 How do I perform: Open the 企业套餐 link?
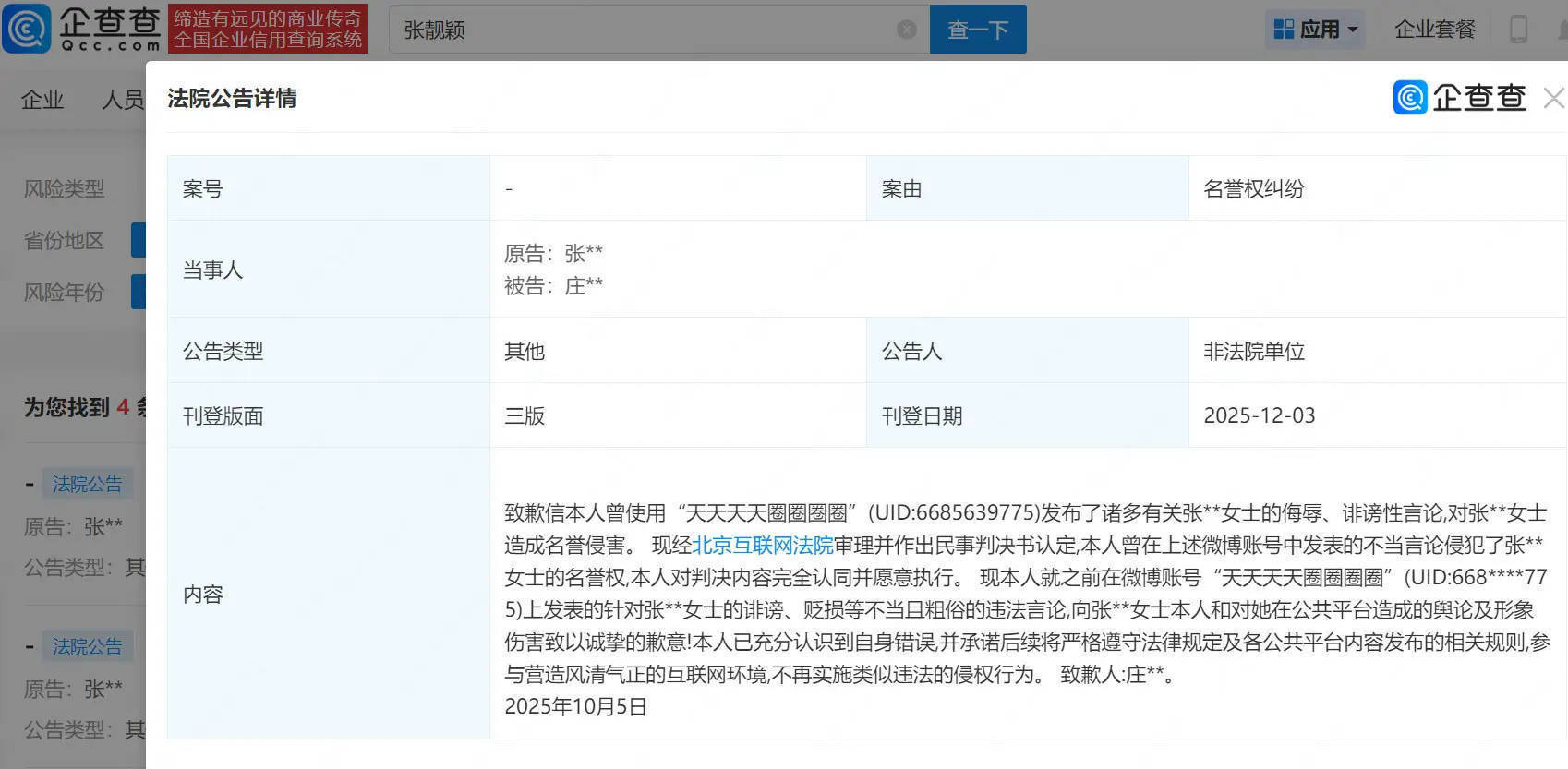click(1435, 30)
